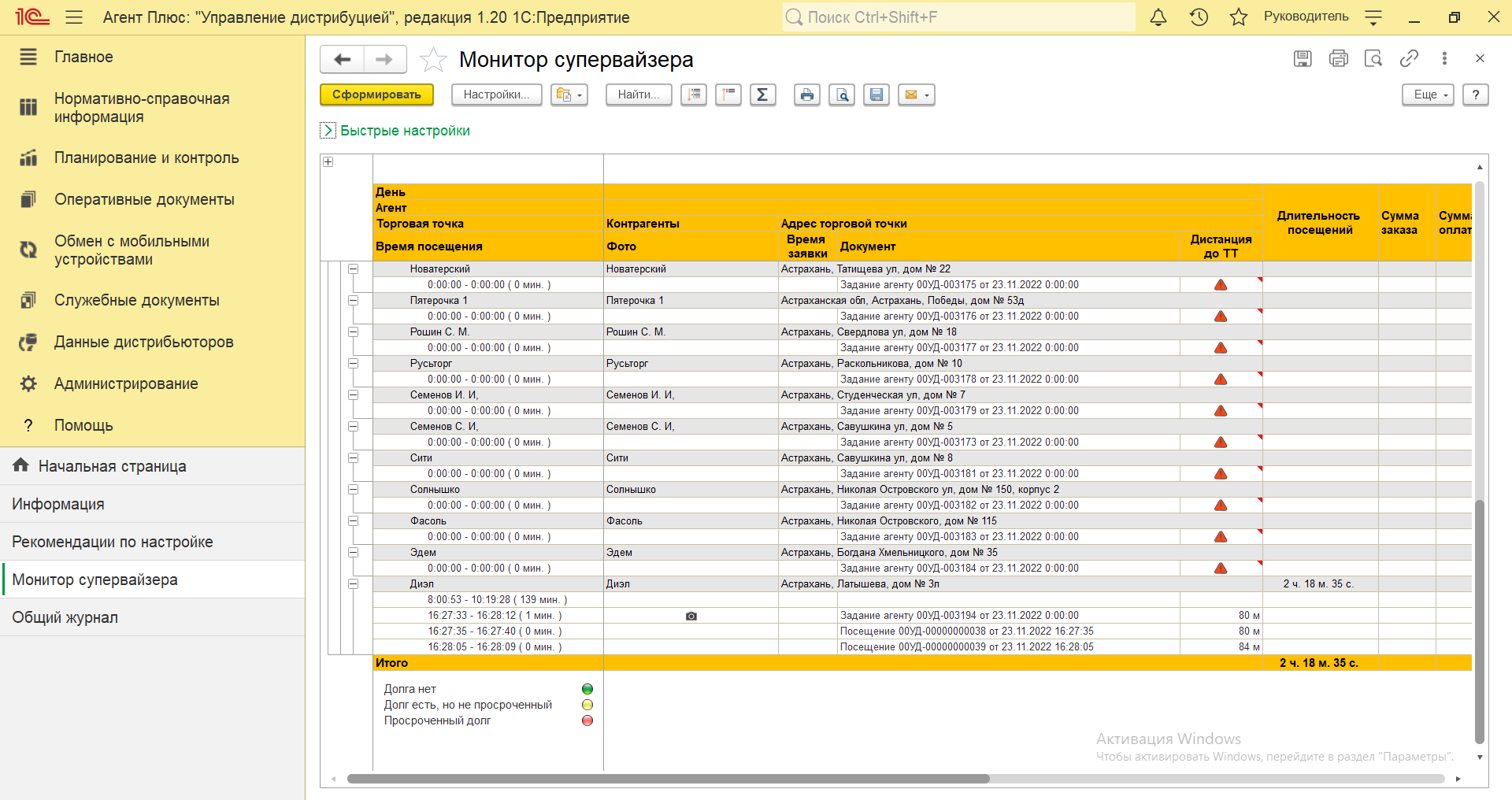1512x800 pixels.
Task: Collapse the Солнышко row group
Action: pyautogui.click(x=354, y=490)
